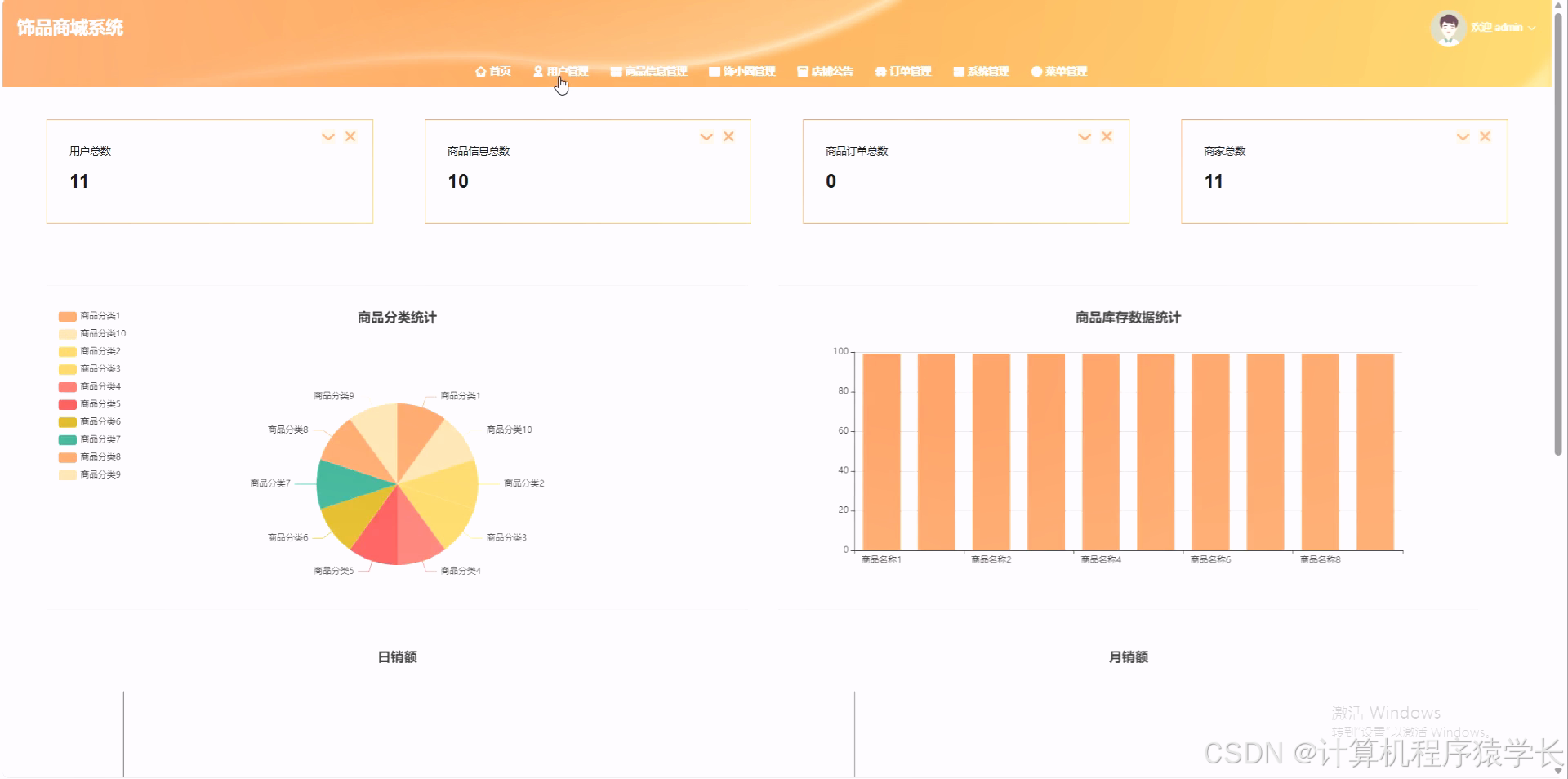Click the bar above 商品名称4

(x=1101, y=452)
